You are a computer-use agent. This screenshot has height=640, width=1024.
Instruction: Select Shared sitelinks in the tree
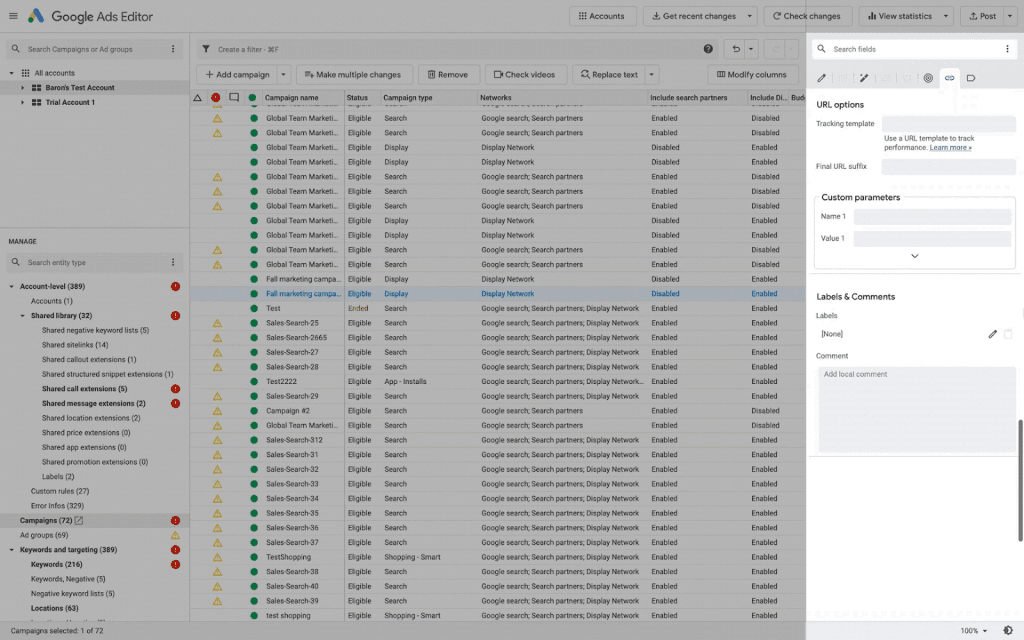coord(75,345)
